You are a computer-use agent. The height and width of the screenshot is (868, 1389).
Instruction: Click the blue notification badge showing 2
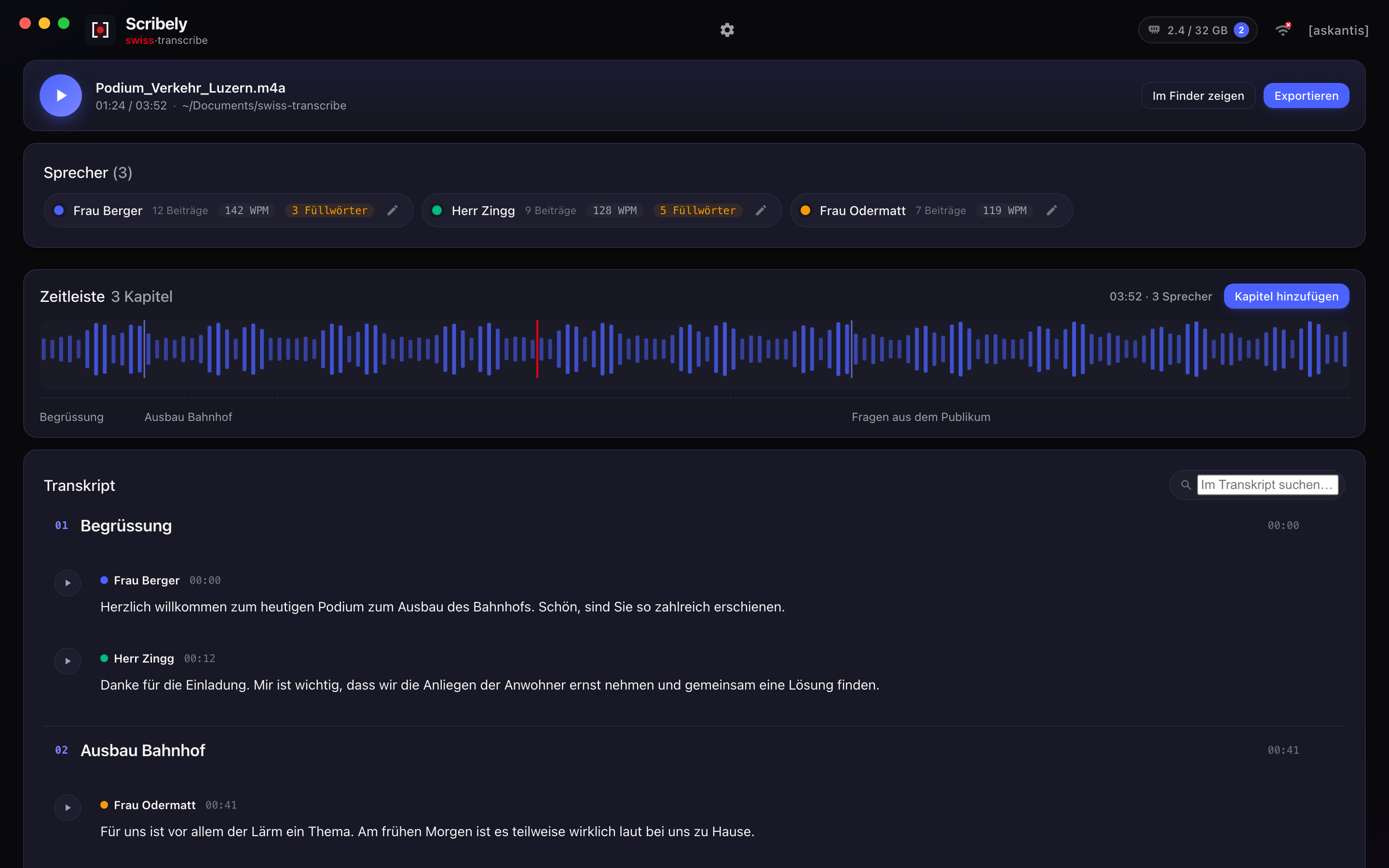(1241, 30)
